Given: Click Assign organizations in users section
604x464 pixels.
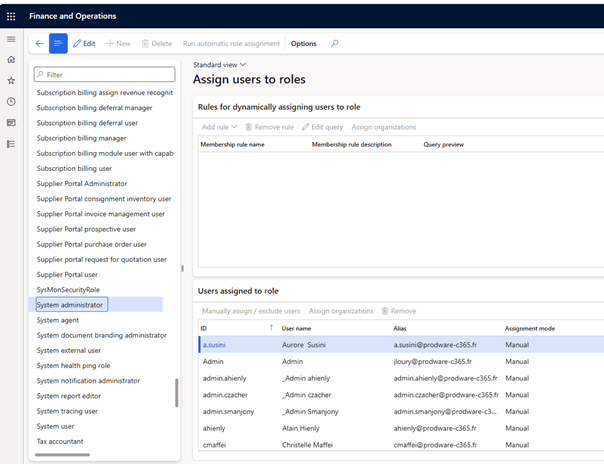Looking at the screenshot, I should tap(341, 311).
